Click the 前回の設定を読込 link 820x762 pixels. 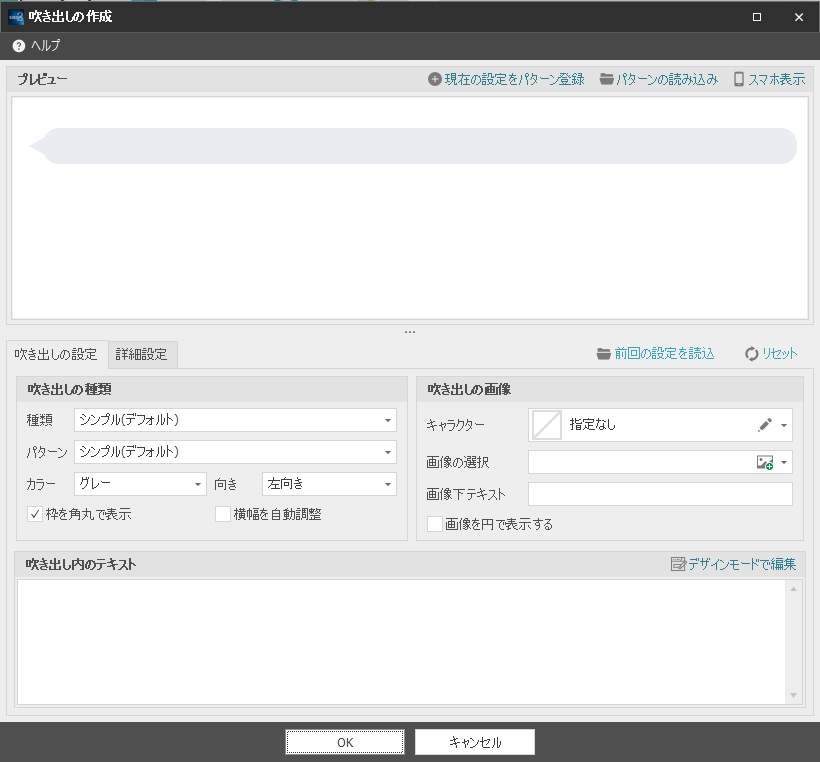(664, 354)
